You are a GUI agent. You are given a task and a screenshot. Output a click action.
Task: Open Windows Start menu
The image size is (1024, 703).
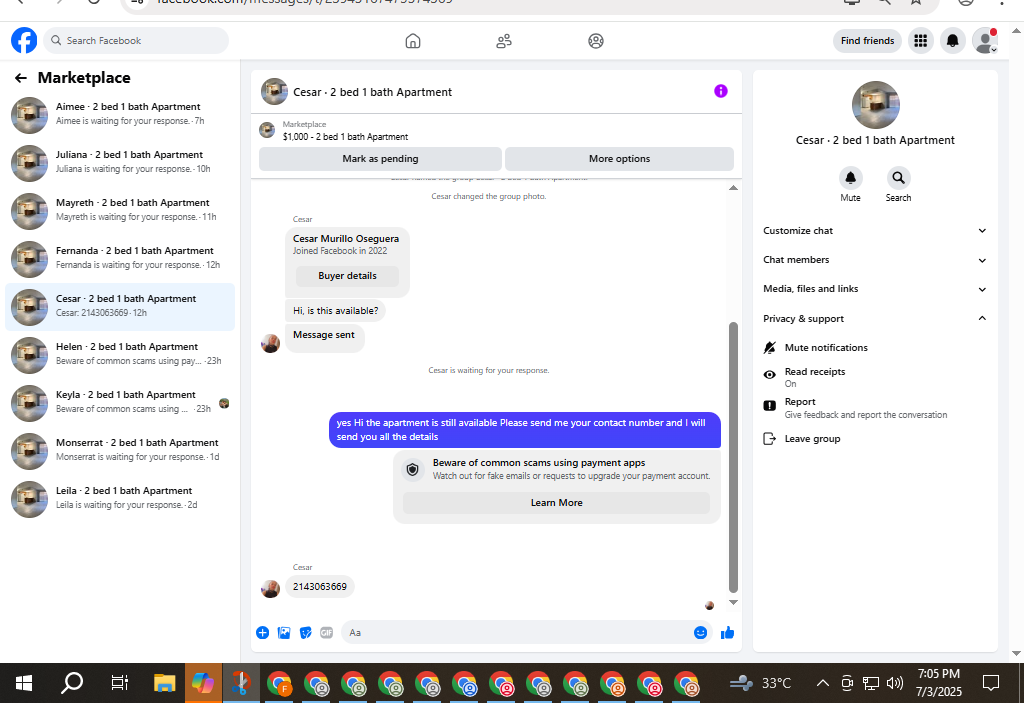(x=24, y=683)
